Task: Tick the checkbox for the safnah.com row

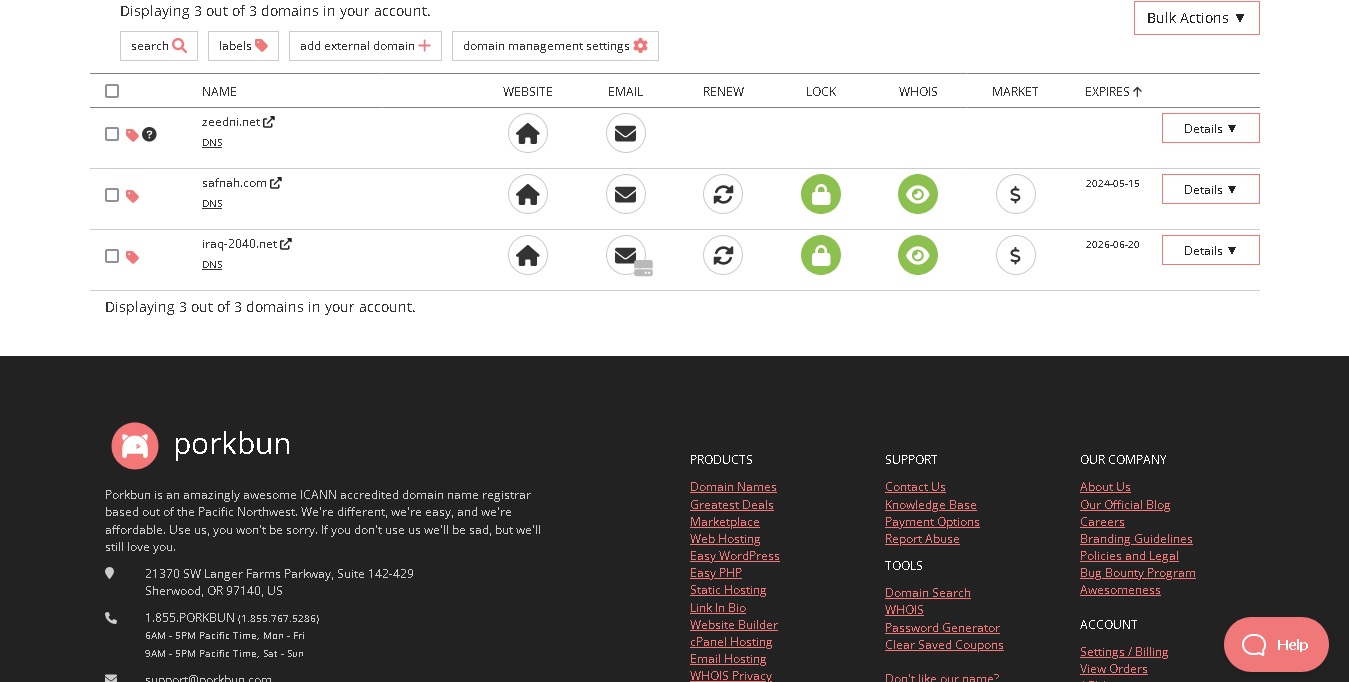Action: [x=112, y=195]
